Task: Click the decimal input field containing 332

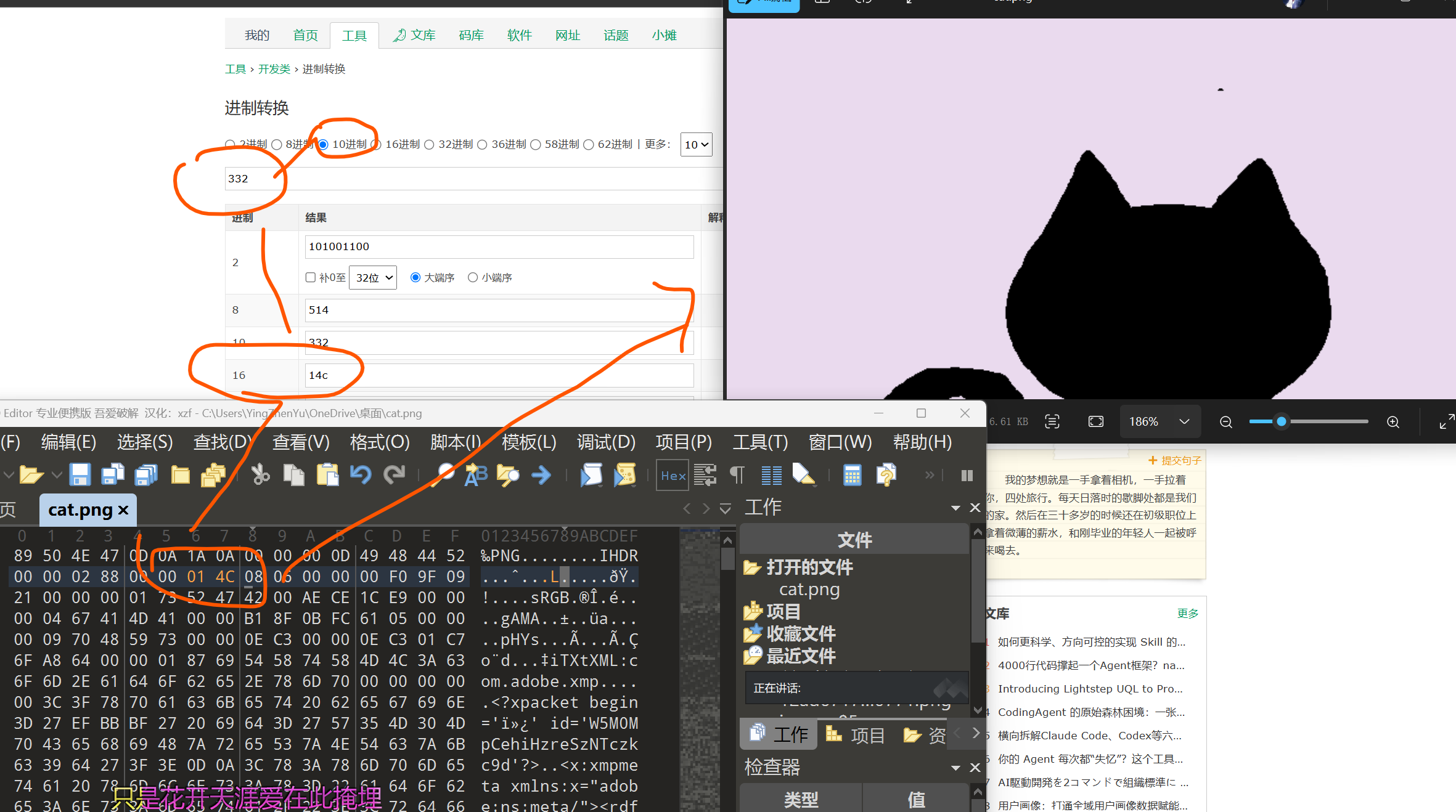Action: [473, 179]
